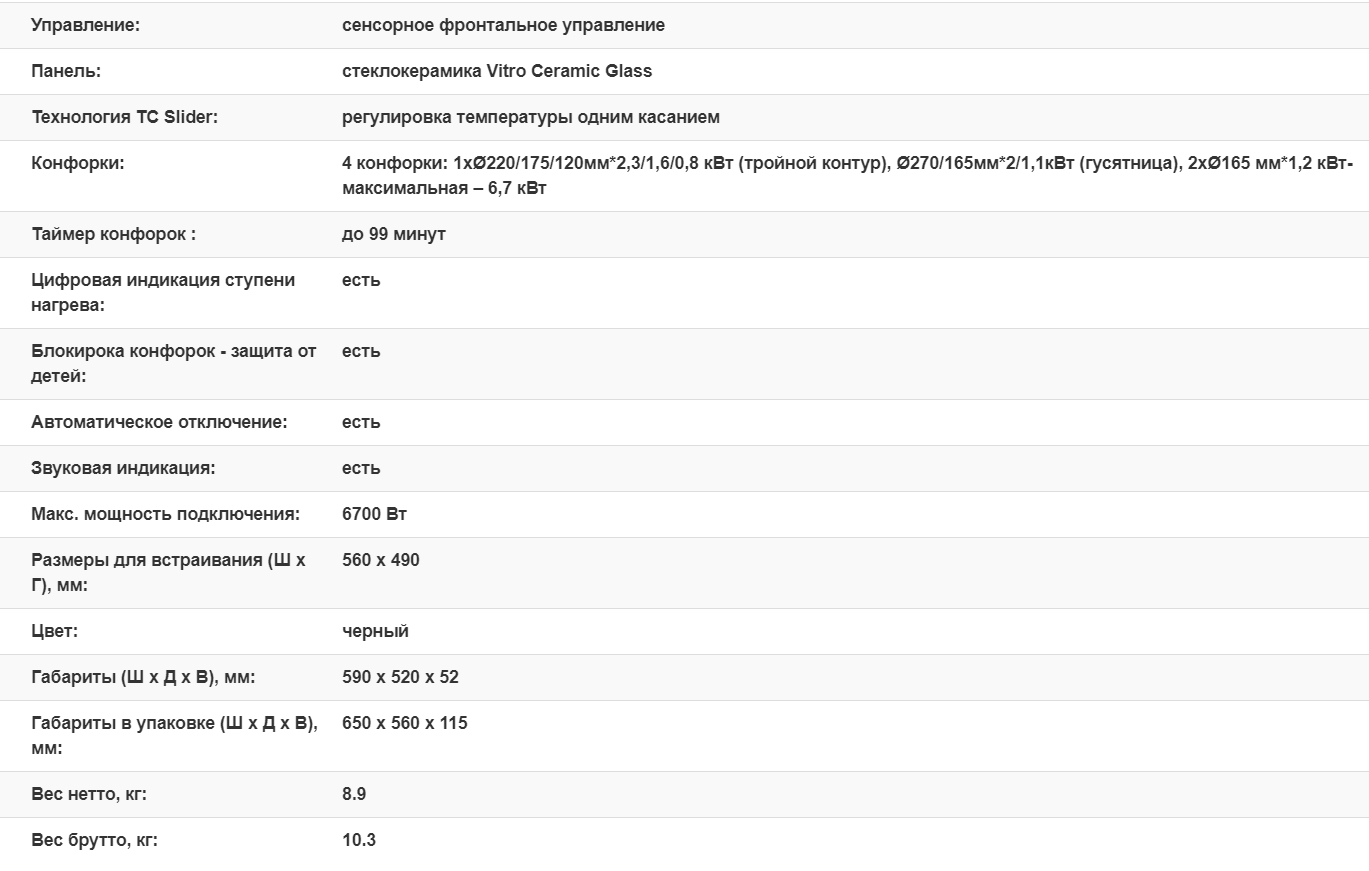This screenshot has height=871, width=1369.
Task: Click the "Панель:" specification label
Action: tap(66, 71)
